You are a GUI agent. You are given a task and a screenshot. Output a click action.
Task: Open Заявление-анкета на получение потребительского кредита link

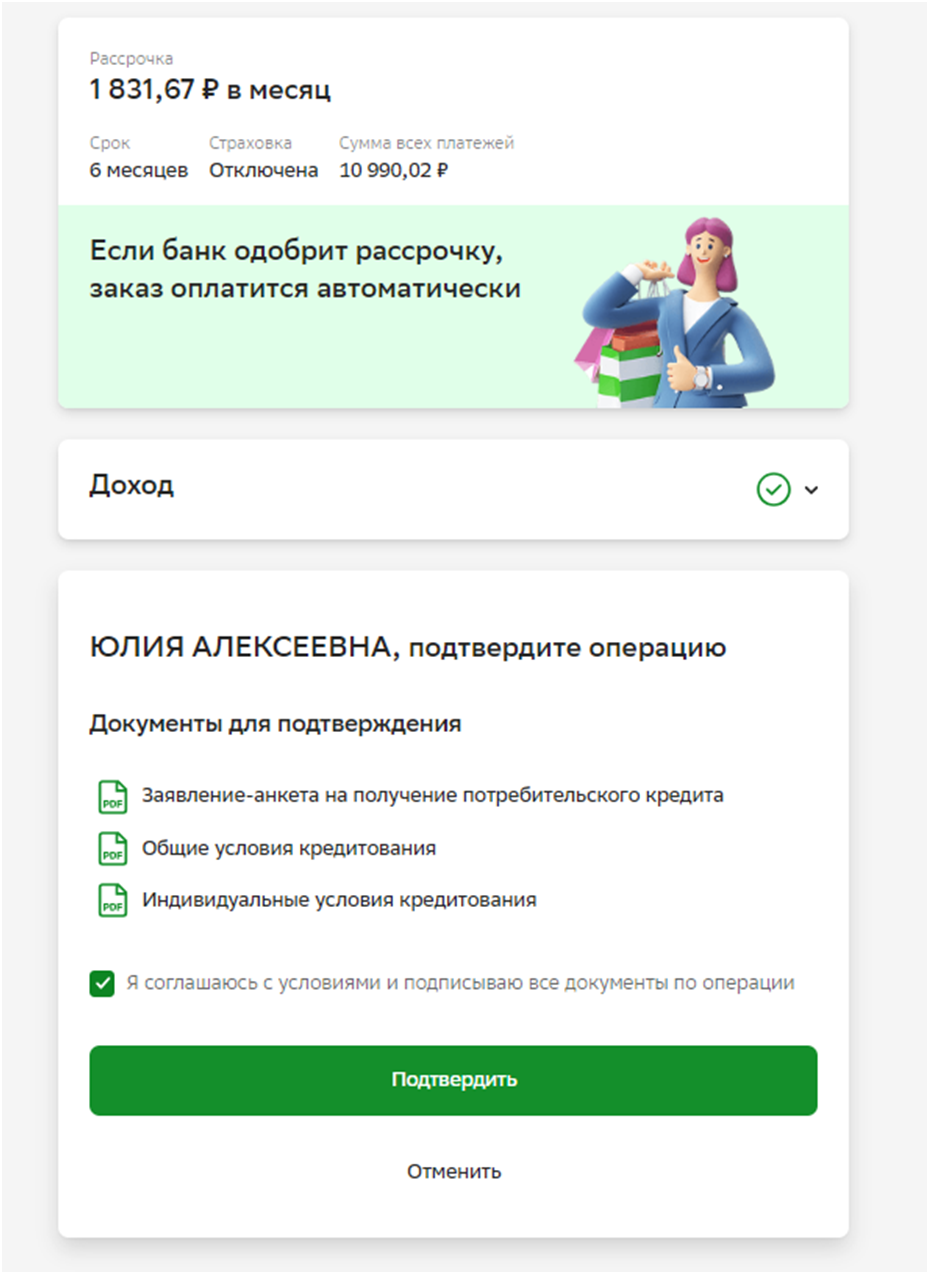tap(433, 796)
